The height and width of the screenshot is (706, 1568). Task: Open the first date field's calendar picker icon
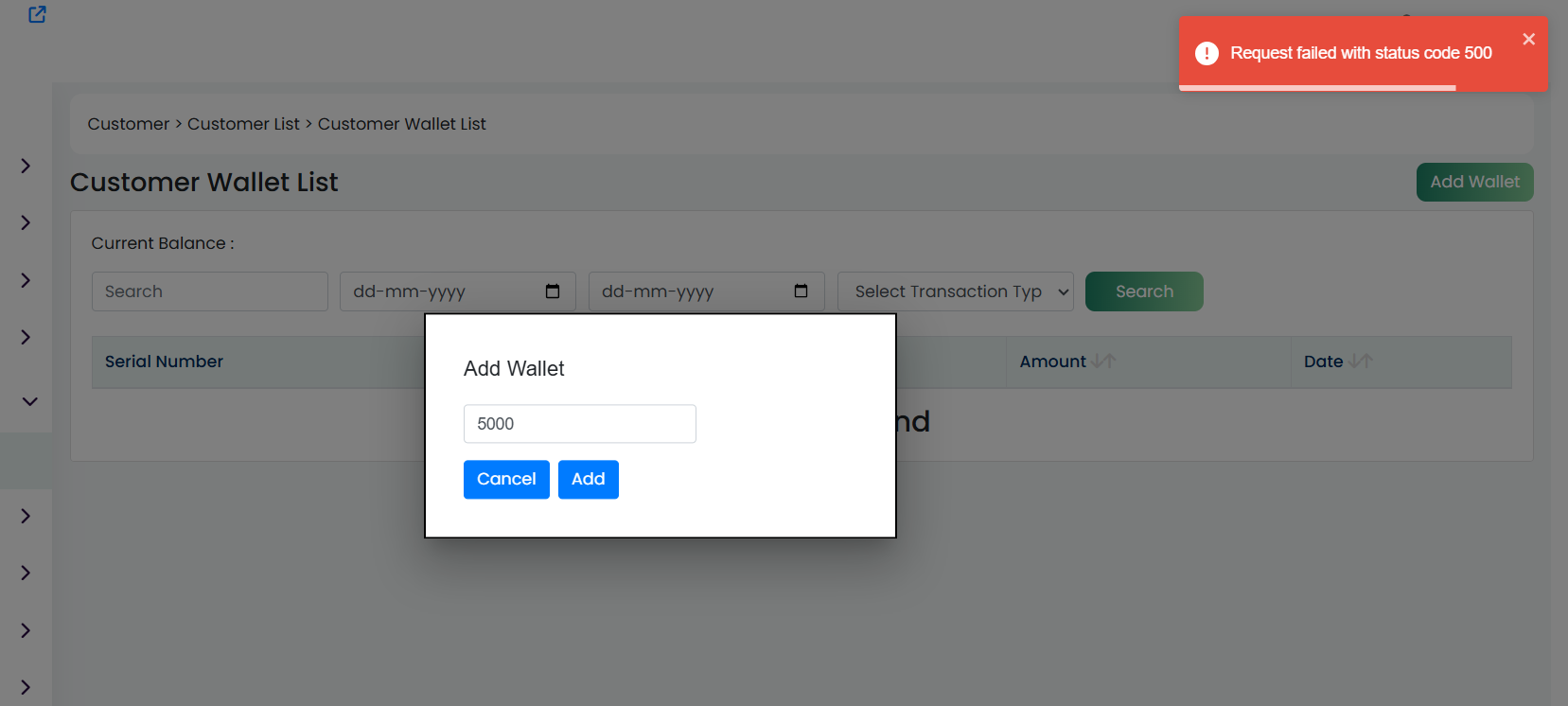[x=553, y=291]
